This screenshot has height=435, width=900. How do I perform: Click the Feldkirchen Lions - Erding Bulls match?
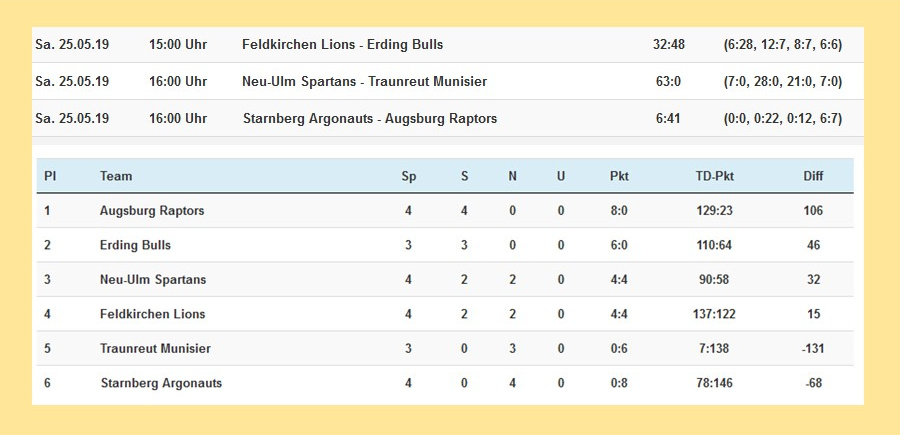tap(342, 45)
